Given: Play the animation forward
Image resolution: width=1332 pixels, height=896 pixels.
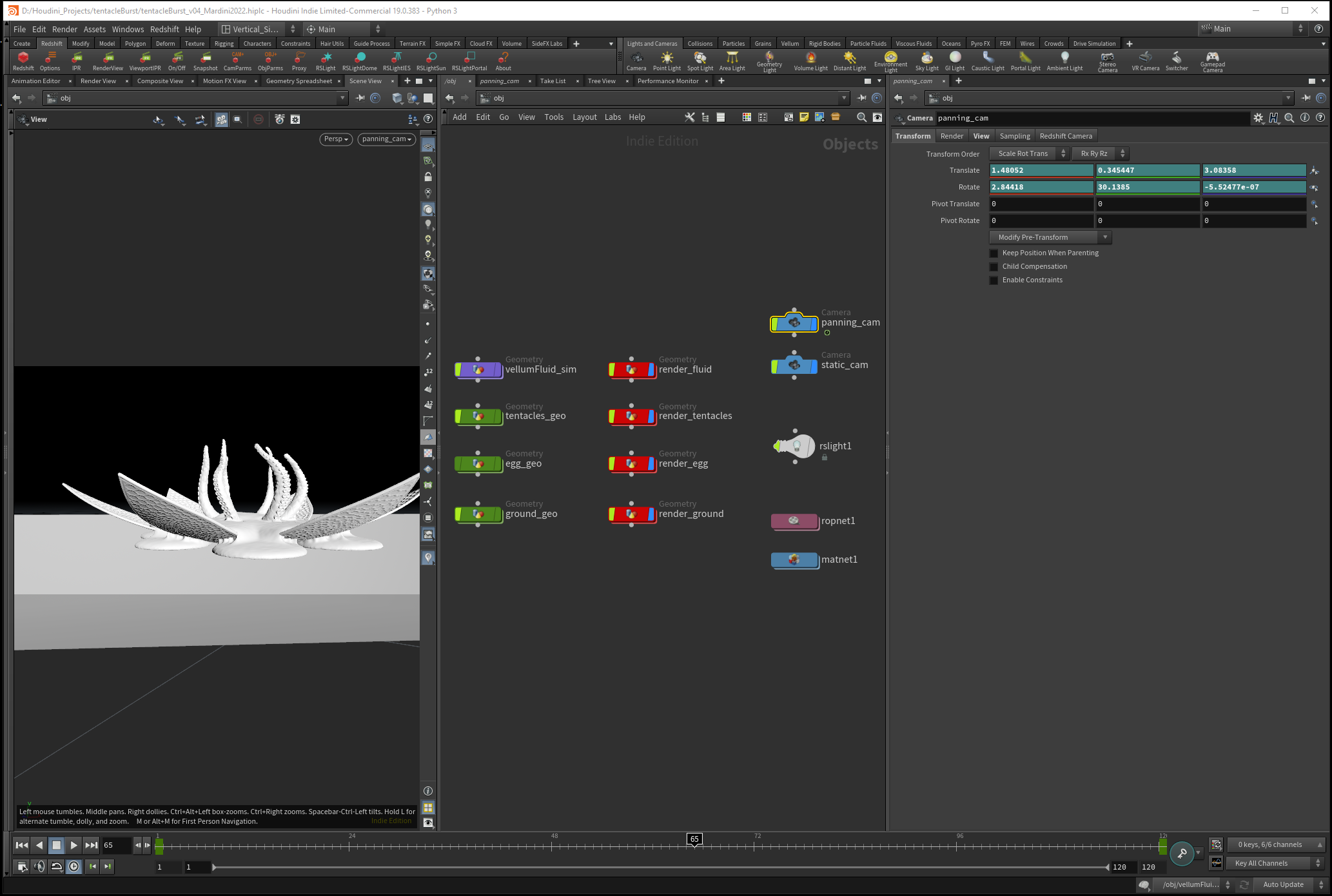Looking at the screenshot, I should click(74, 845).
